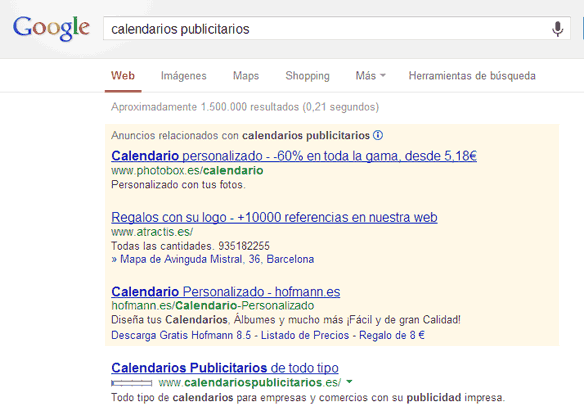The height and width of the screenshot is (420, 584).
Task: Open Calendario Personalizado hofmann.es ad
Action: 225,292
